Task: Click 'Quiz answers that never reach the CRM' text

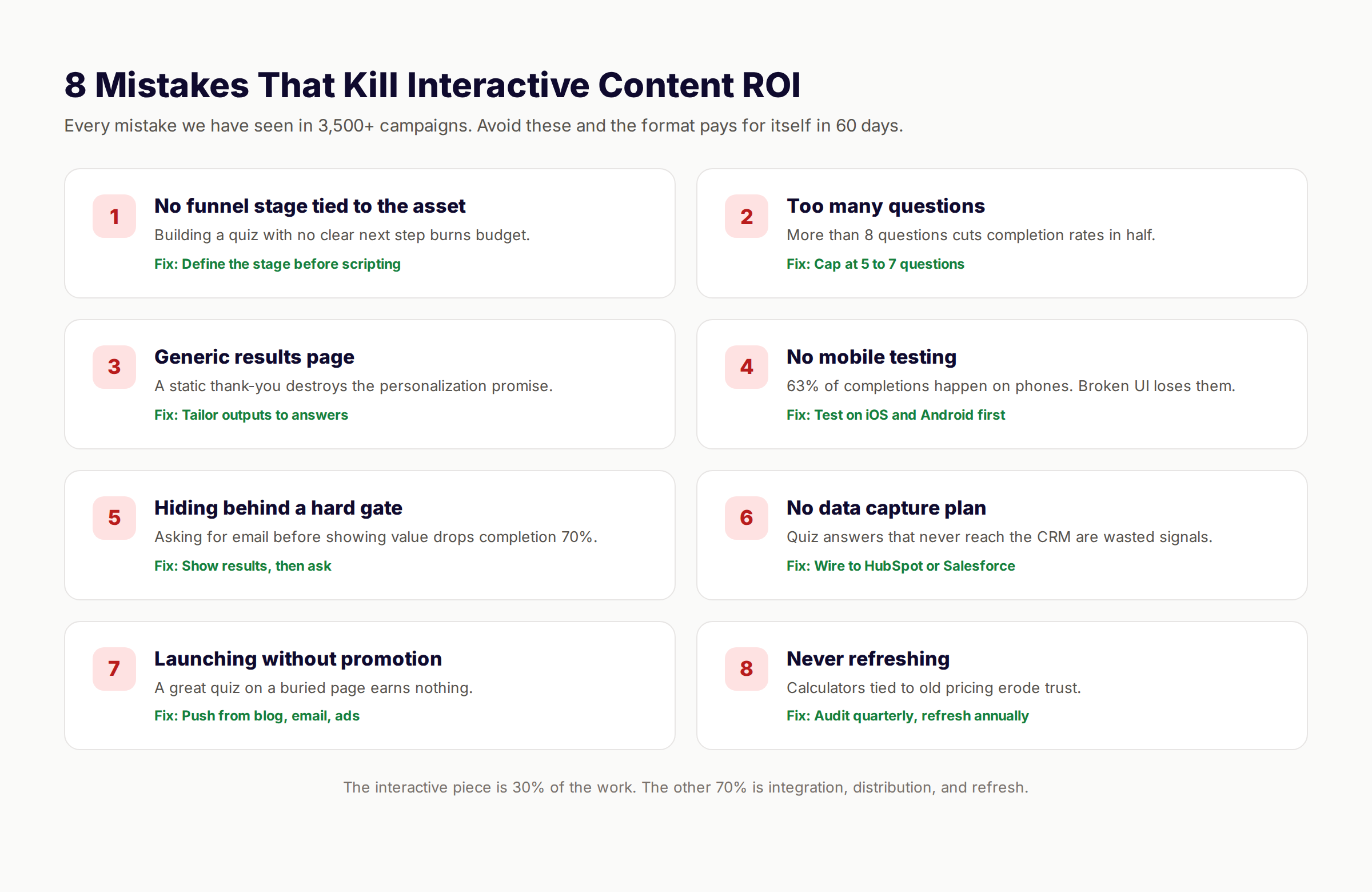Action: (999, 537)
